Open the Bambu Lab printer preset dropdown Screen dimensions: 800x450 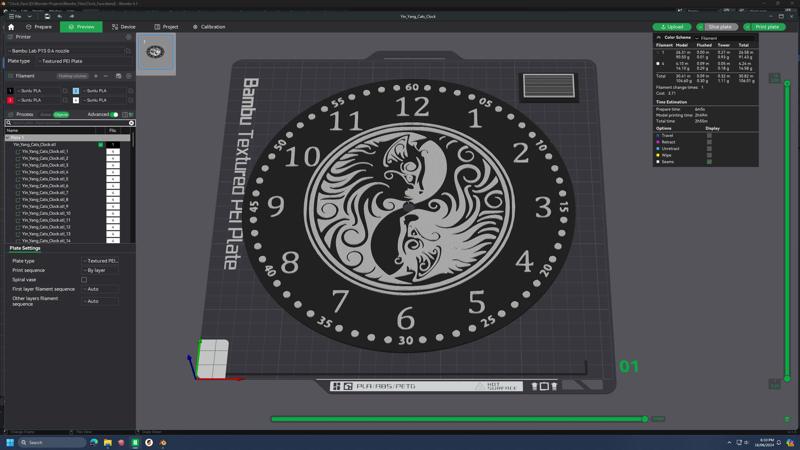pos(65,51)
